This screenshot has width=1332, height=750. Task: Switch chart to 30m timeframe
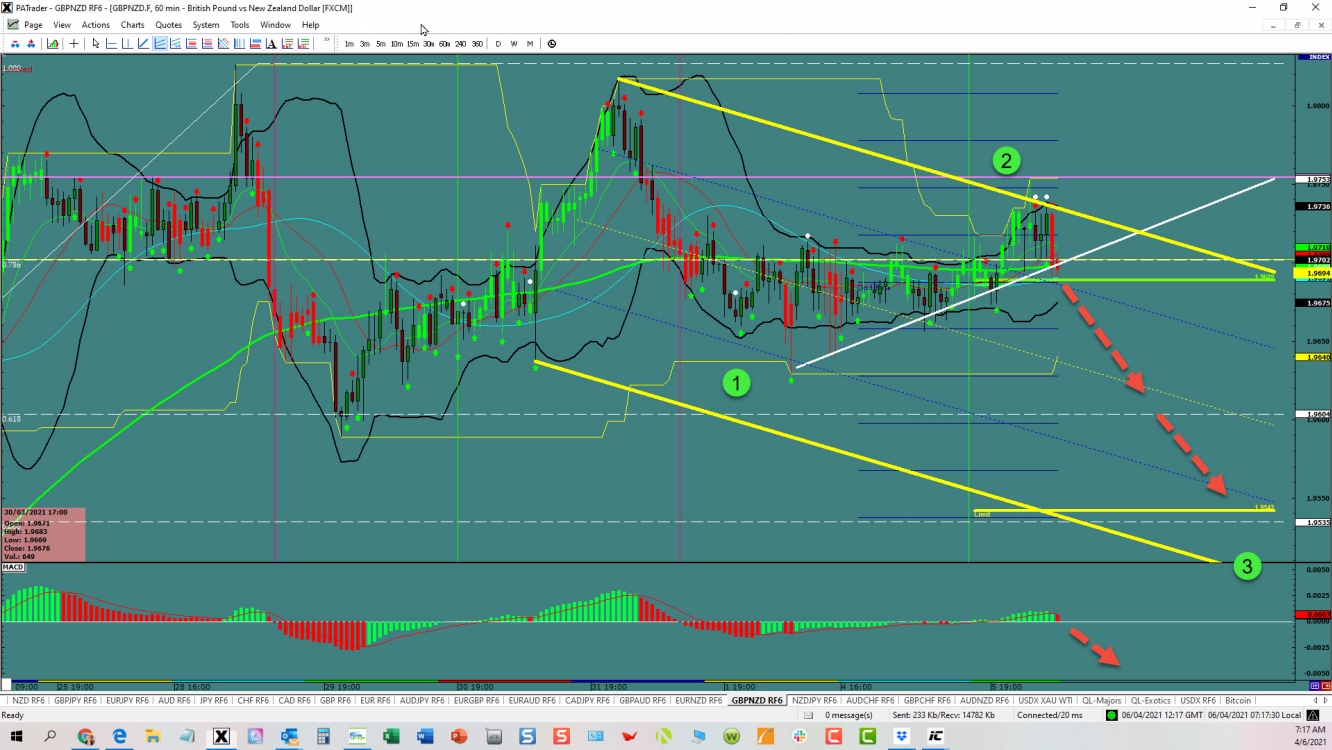(429, 44)
